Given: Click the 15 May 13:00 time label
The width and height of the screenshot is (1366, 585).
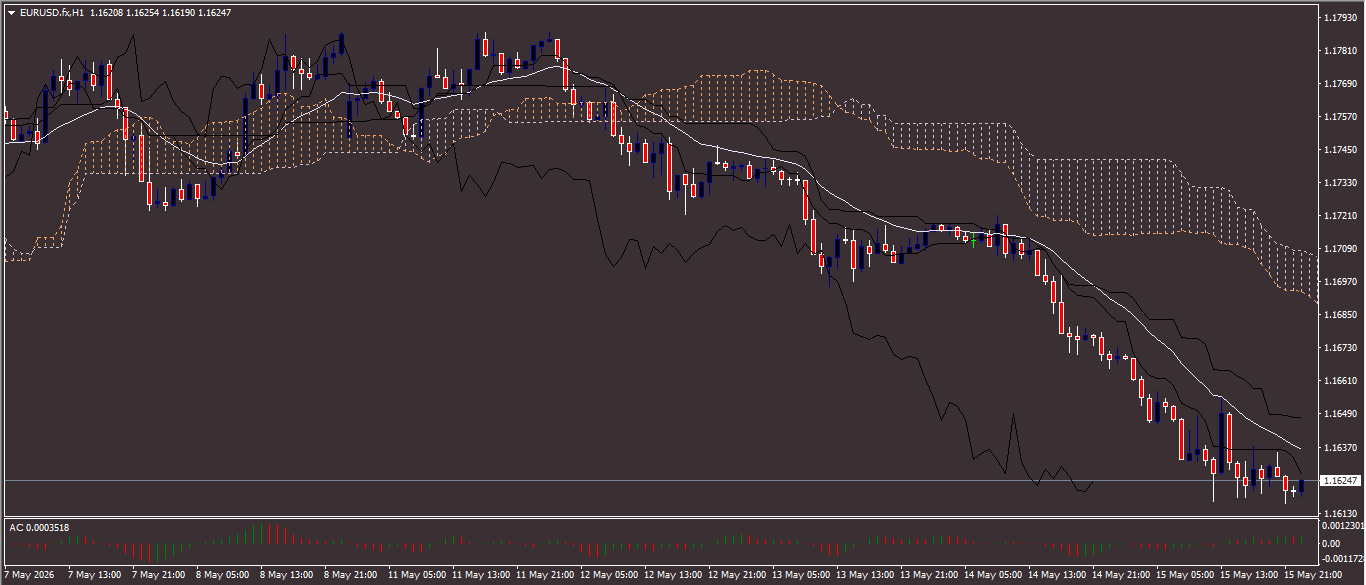Looking at the screenshot, I should point(1249,576).
